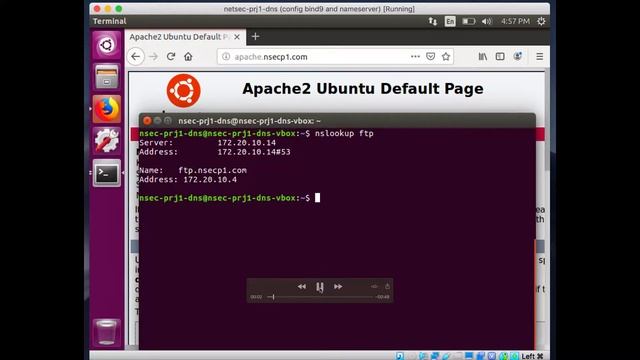This screenshot has width=640, height=360.
Task: Reload the apache.nsecp1.com page
Action: click(x=171, y=57)
